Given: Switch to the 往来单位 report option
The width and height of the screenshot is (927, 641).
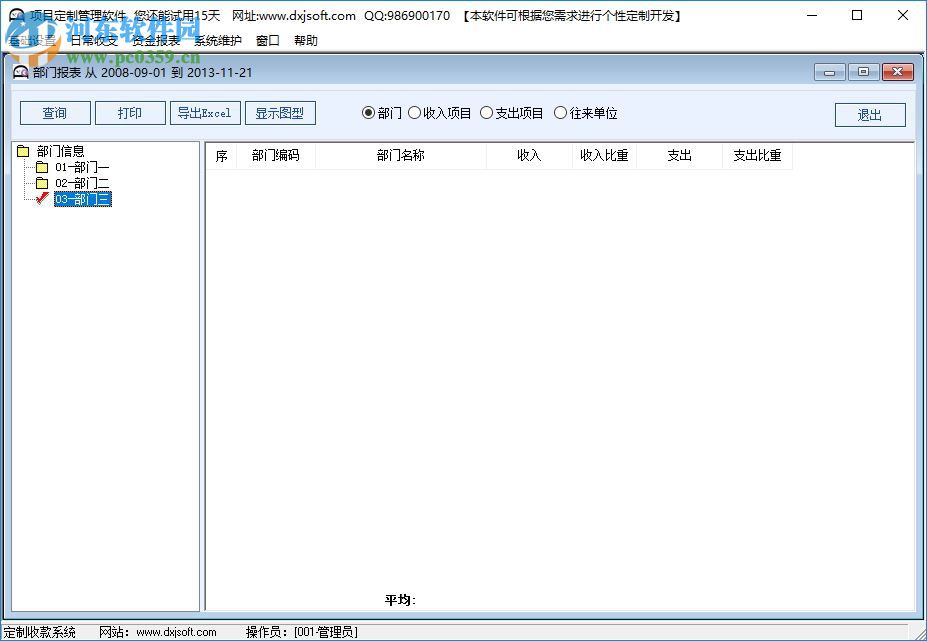Looking at the screenshot, I should point(559,113).
